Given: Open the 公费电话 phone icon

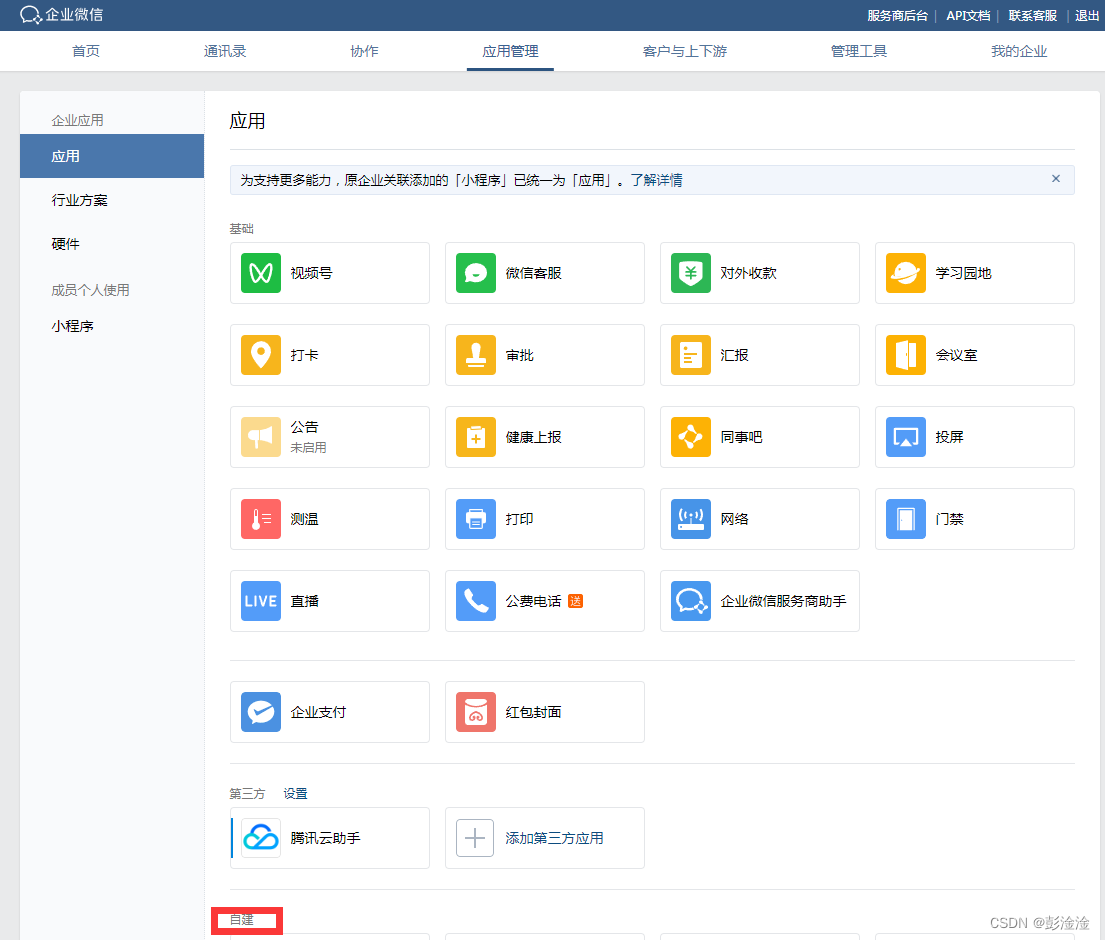Looking at the screenshot, I should pos(476,601).
